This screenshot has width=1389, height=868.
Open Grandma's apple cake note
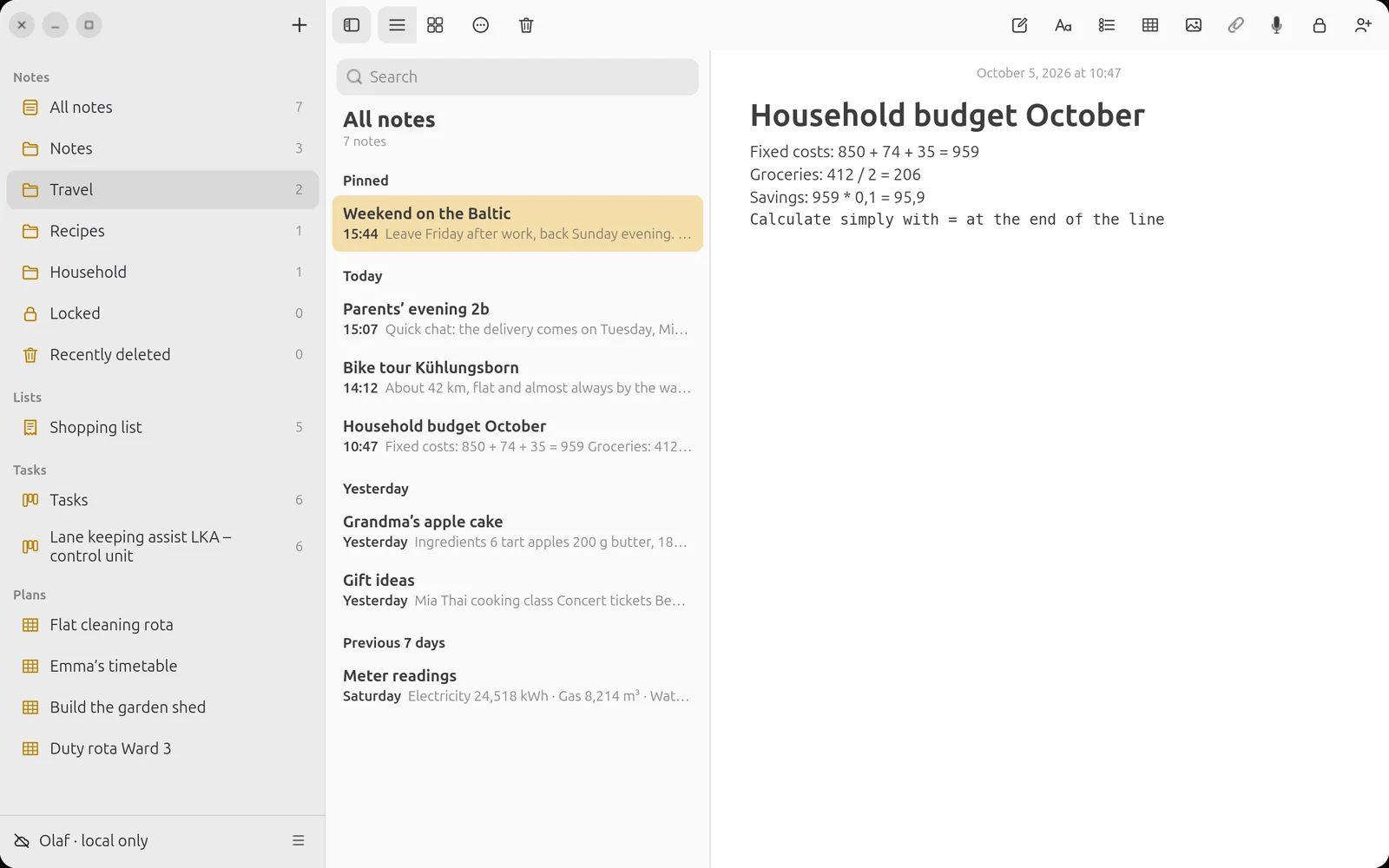(517, 531)
